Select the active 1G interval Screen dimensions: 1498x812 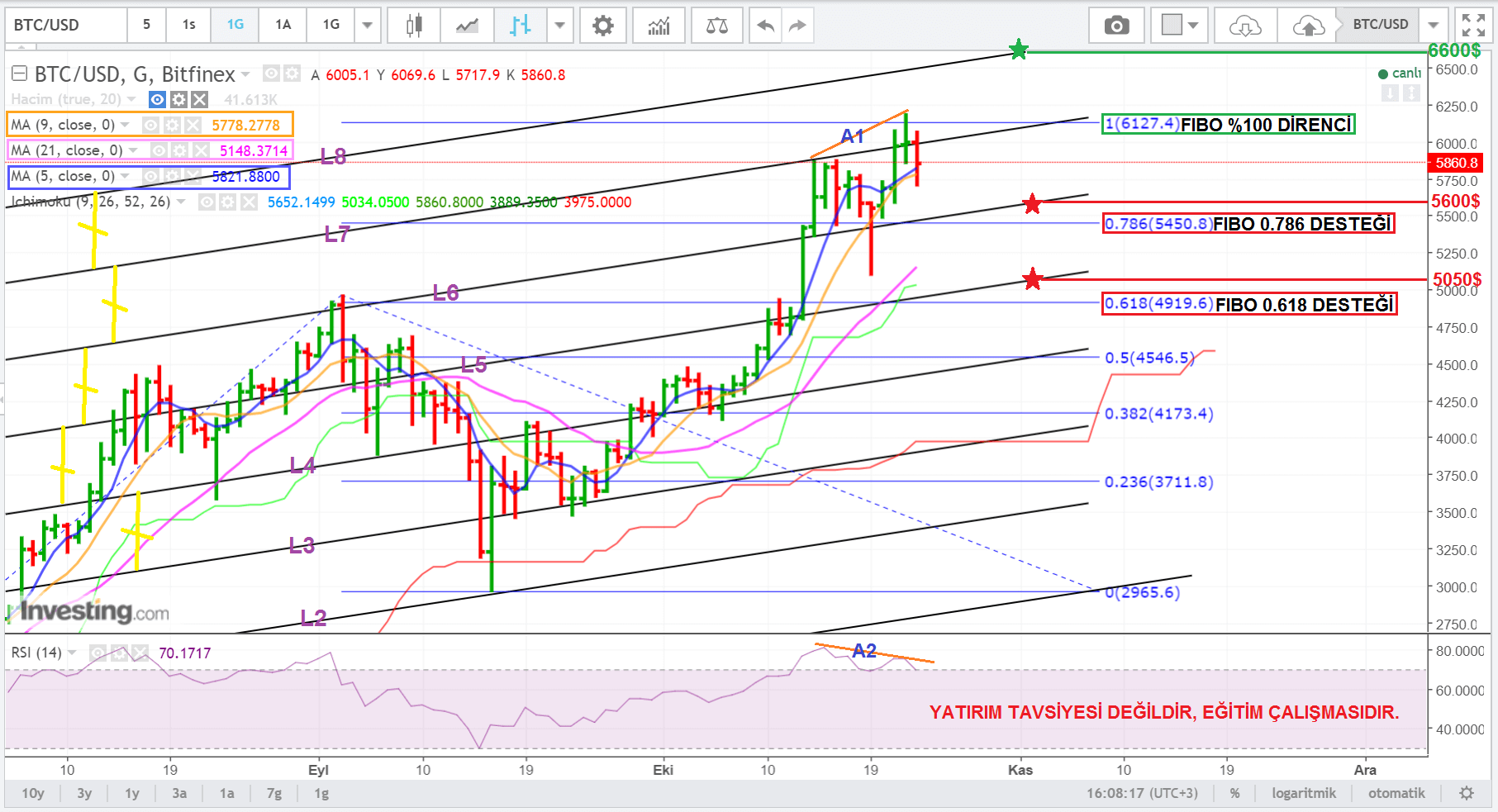click(x=235, y=26)
